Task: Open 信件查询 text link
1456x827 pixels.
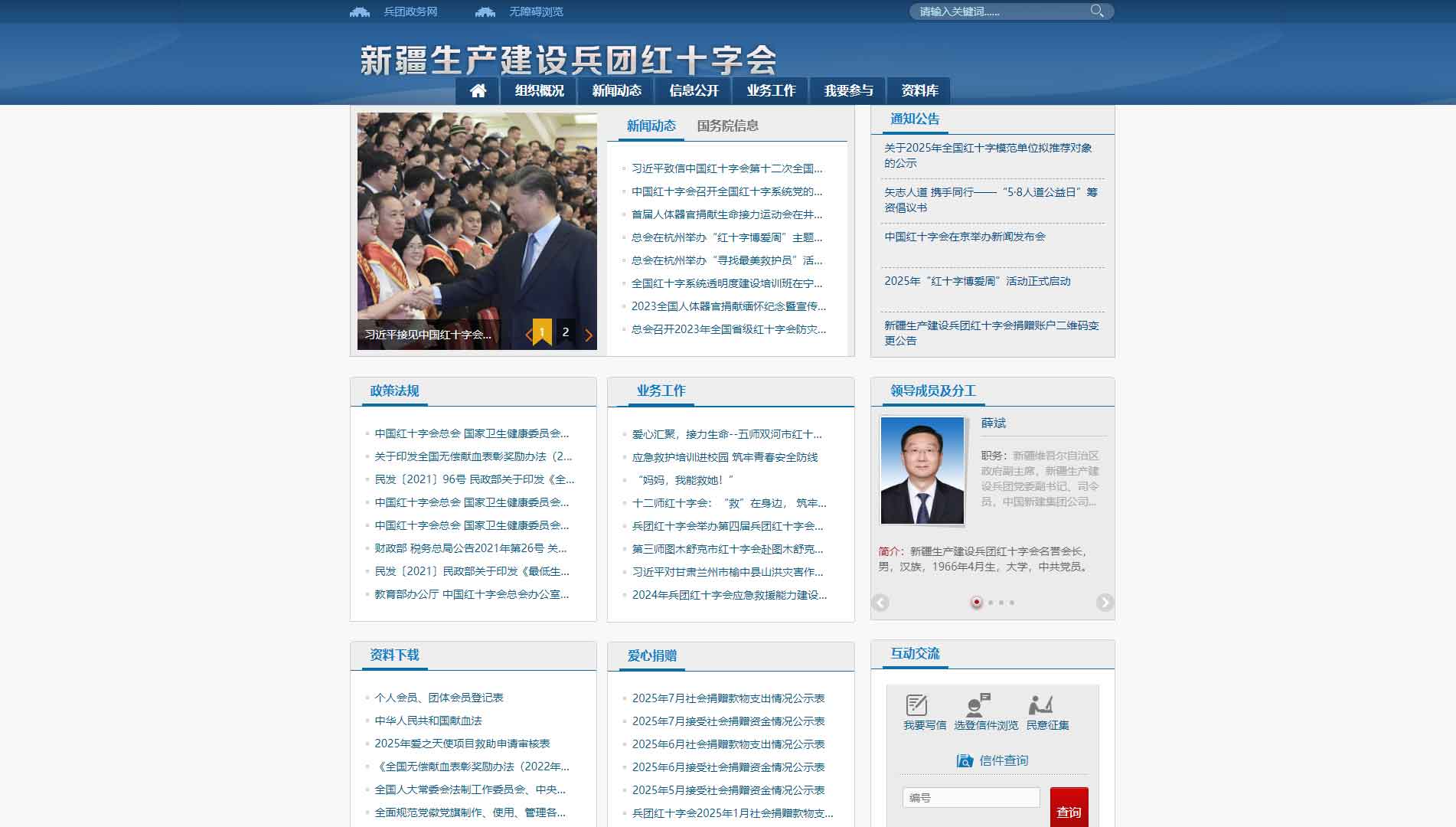Action: 1004,760
